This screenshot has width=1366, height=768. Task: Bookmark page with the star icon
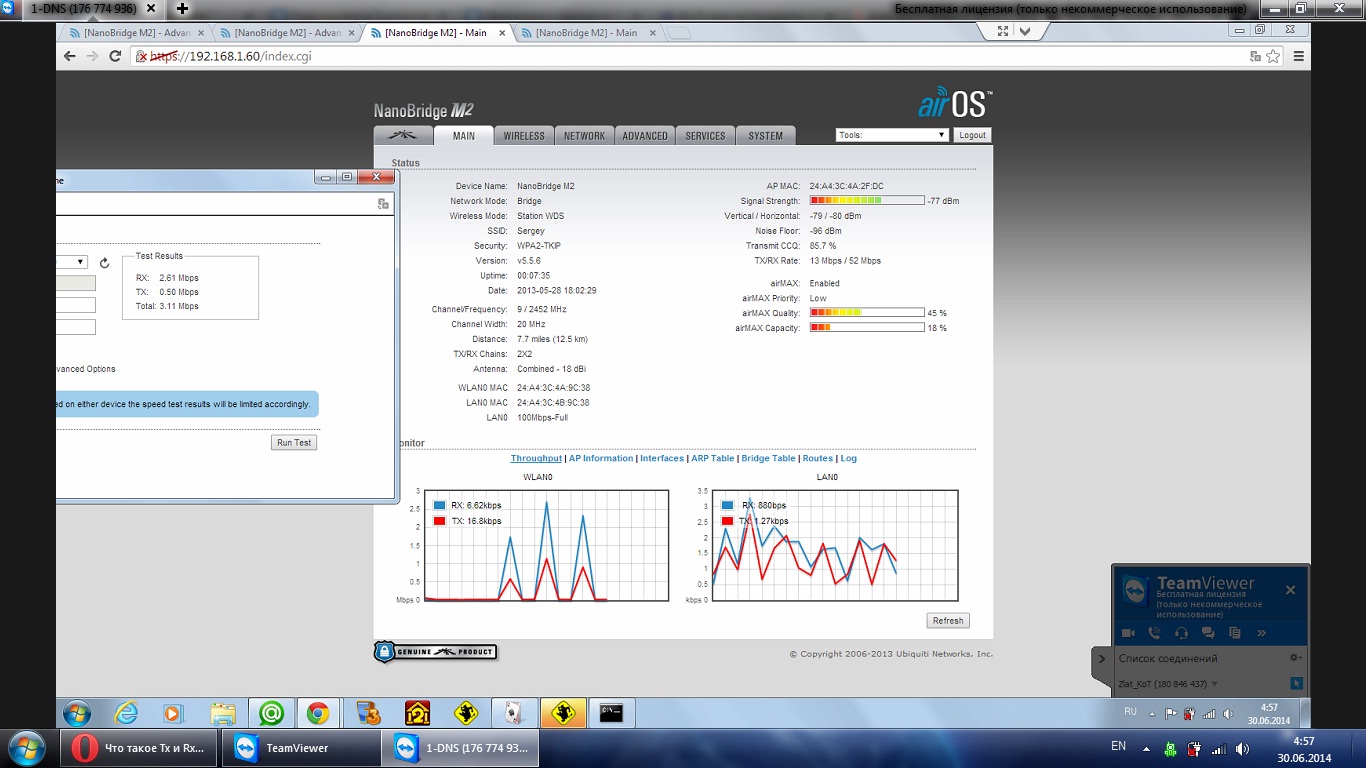point(1273,56)
